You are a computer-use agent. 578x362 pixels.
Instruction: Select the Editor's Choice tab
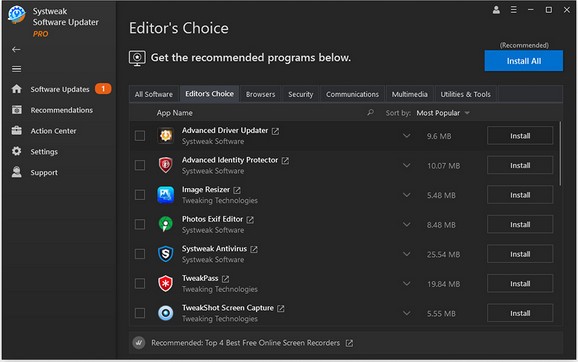(209, 94)
